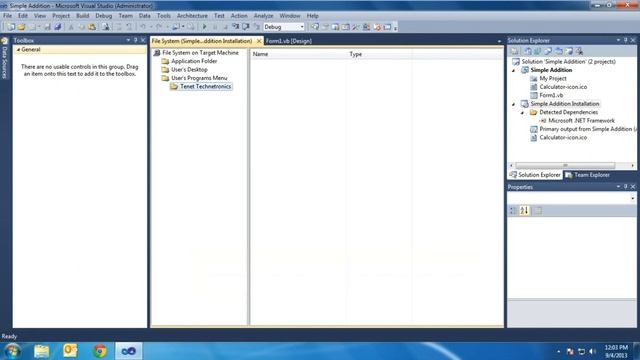This screenshot has width=640, height=360.
Task: Open the Windows Start menu
Action: [x=12, y=351]
